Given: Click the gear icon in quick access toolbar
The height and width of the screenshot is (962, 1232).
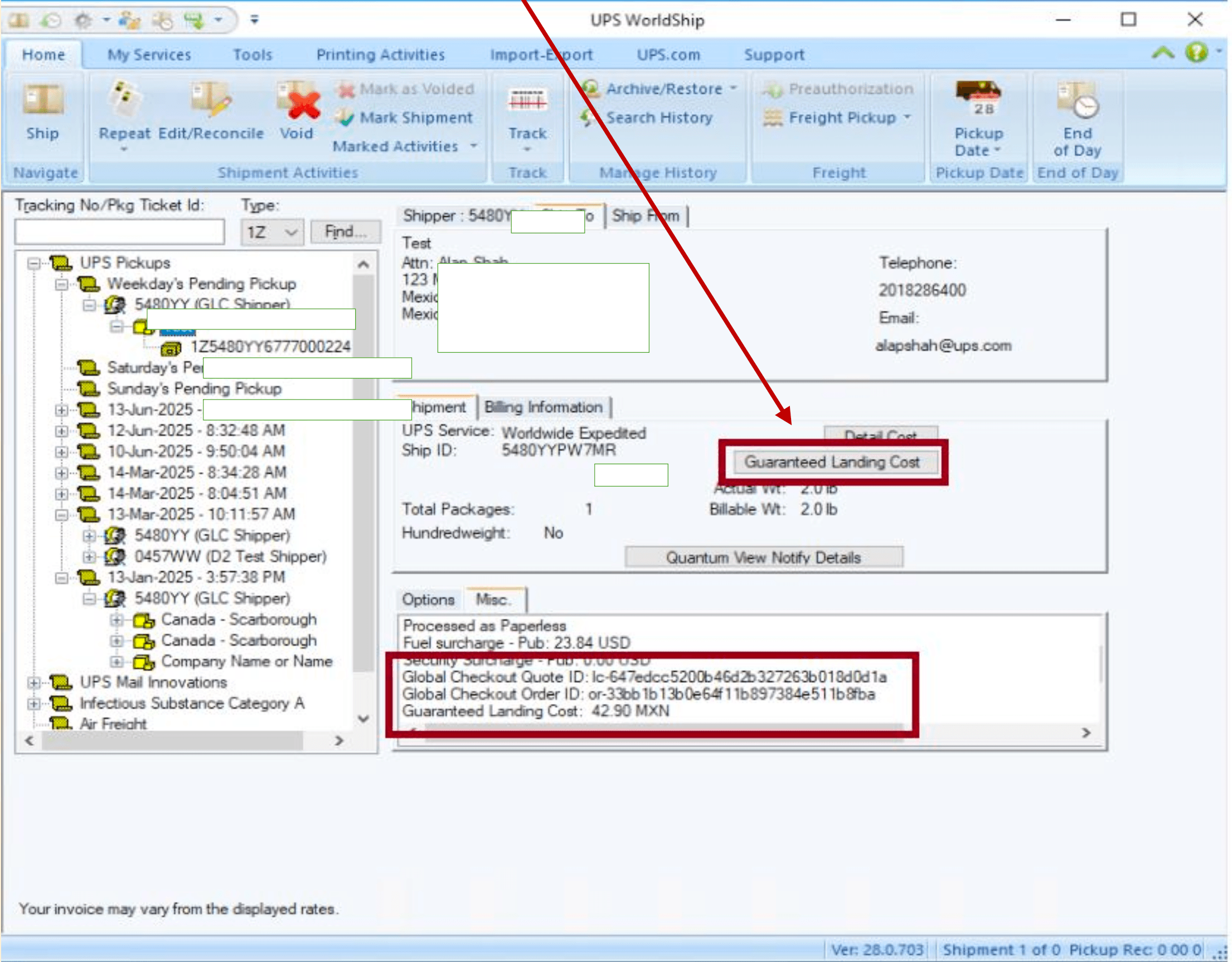Looking at the screenshot, I should pos(84,21).
